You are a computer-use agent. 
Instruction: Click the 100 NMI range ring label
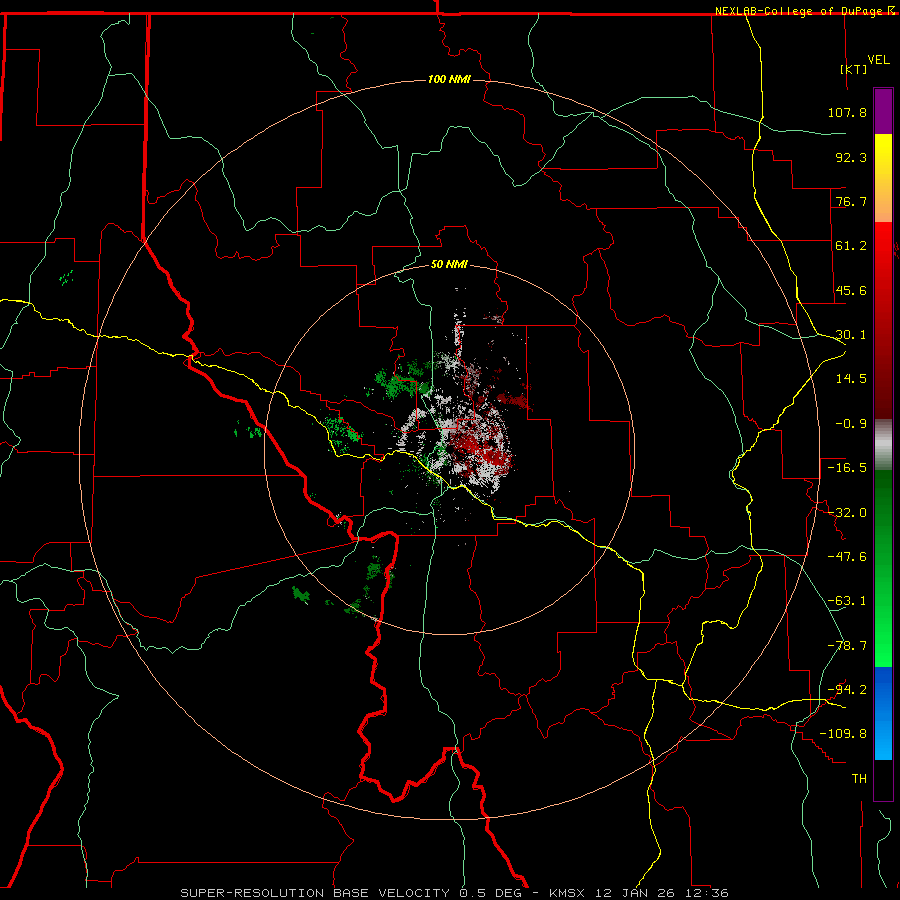coord(449,79)
